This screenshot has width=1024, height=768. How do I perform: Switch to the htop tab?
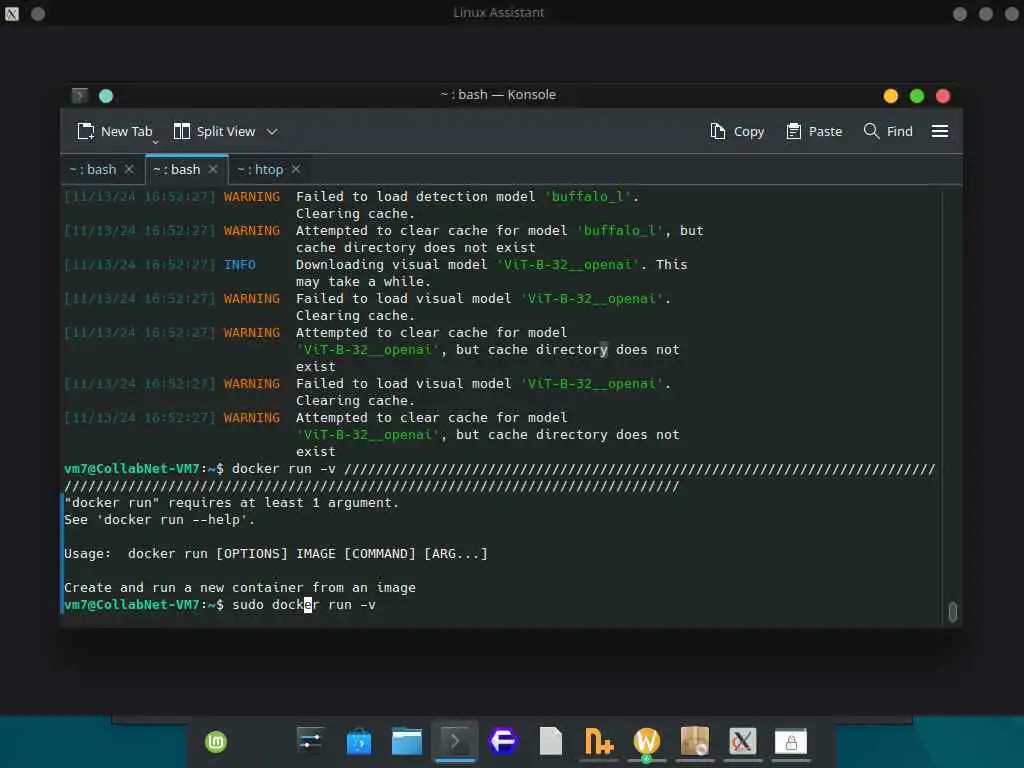261,169
